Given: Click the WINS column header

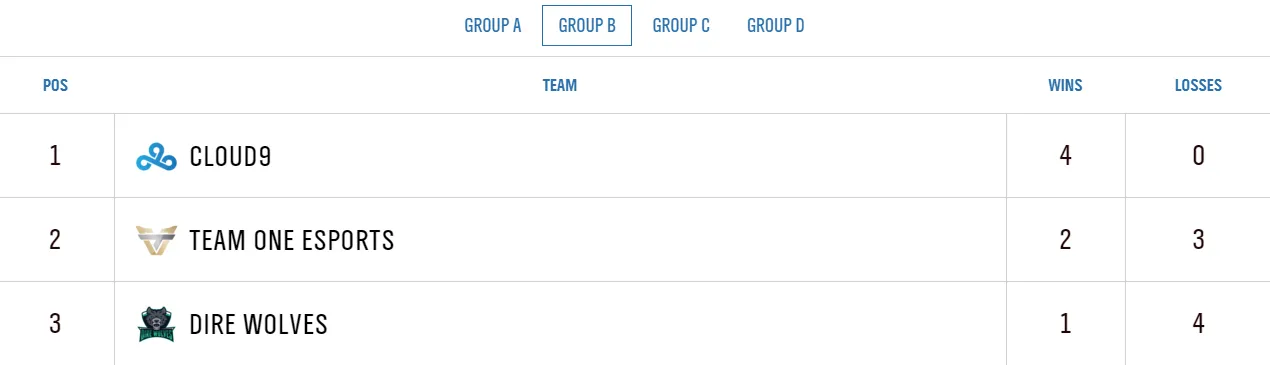Looking at the screenshot, I should [x=1065, y=86].
